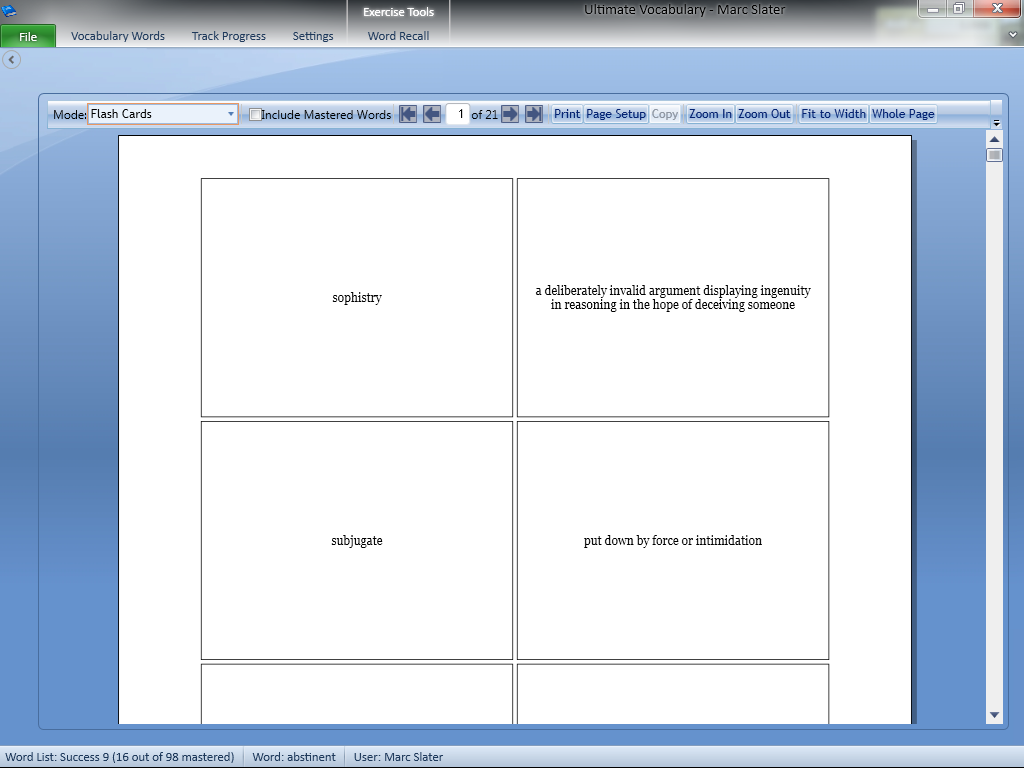The image size is (1024, 768).
Task: Open the Mode dropdown showing Flash Cards
Action: pyautogui.click(x=163, y=114)
